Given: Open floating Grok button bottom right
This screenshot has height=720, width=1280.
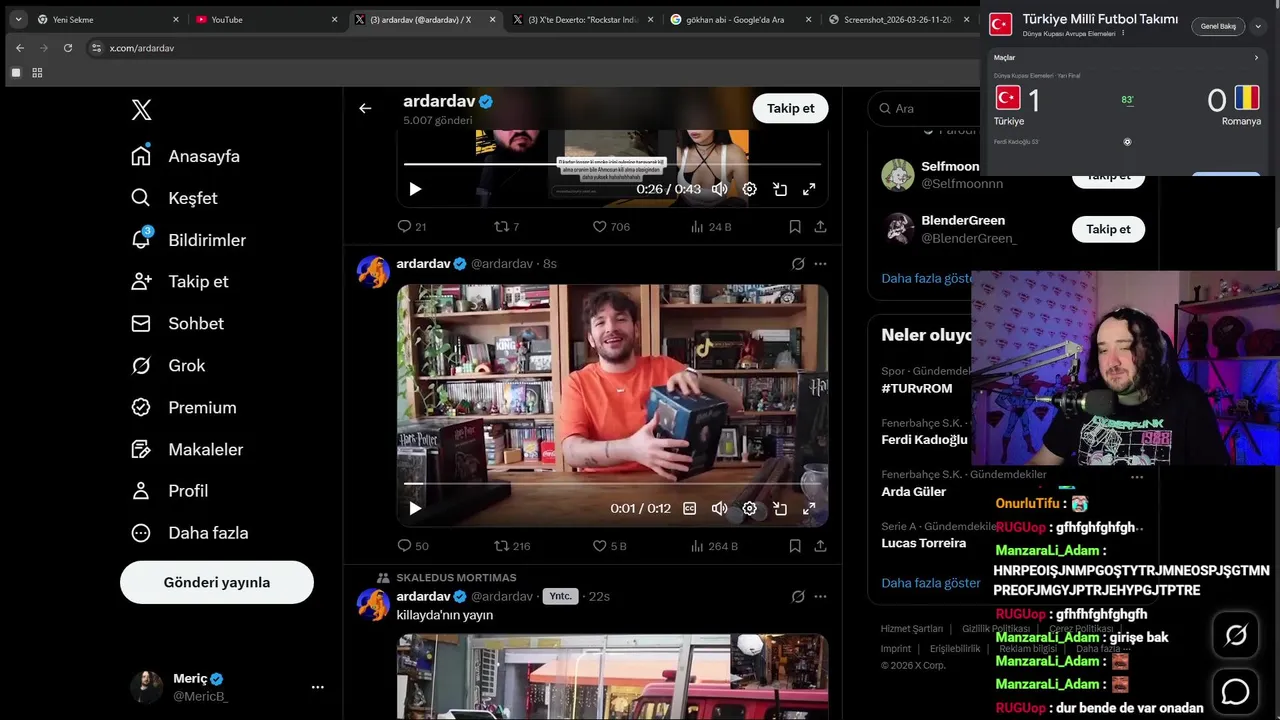Looking at the screenshot, I should tap(1236, 635).
